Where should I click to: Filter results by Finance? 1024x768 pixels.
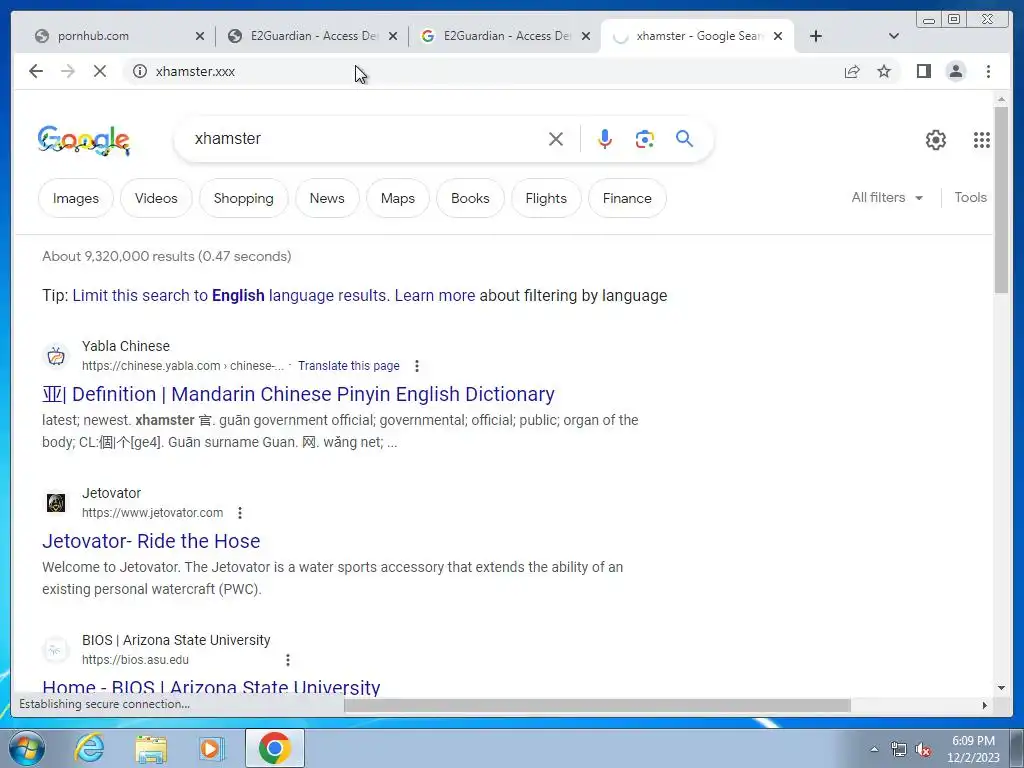(x=627, y=198)
